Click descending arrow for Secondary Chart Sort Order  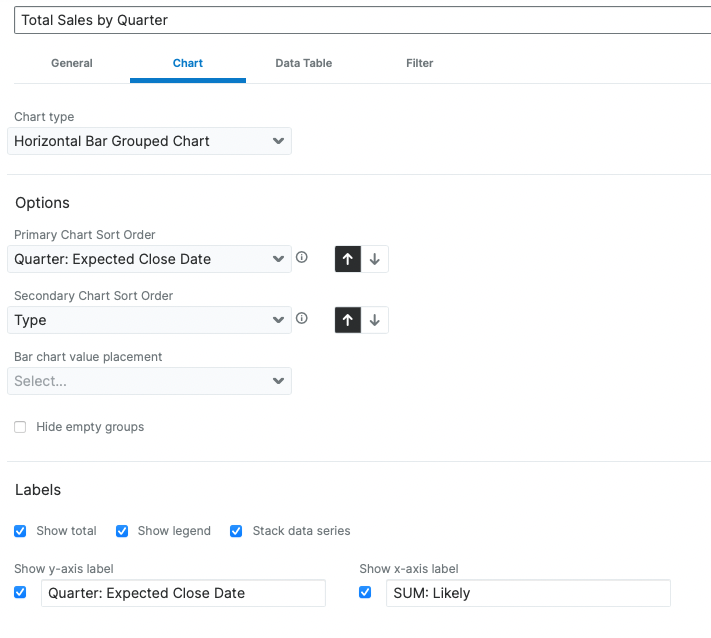[x=375, y=320]
